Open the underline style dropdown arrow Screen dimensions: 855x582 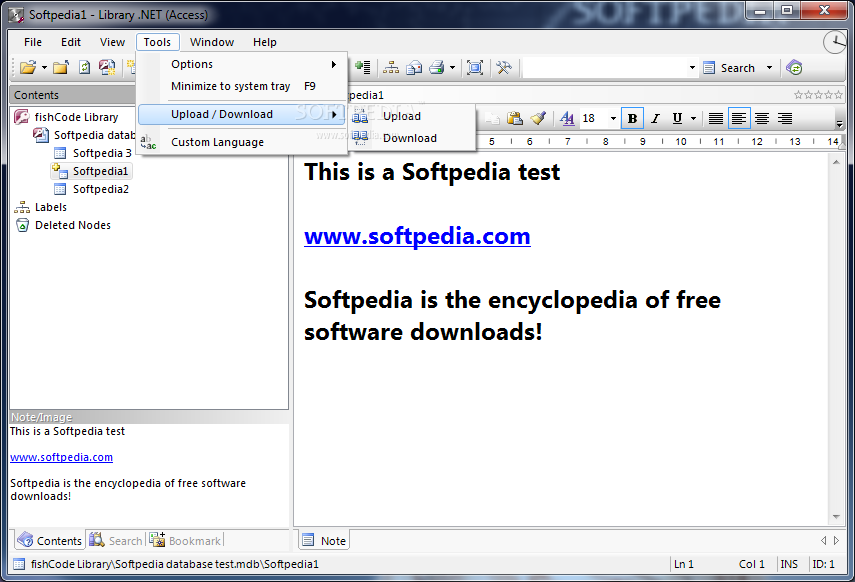pyautogui.click(x=693, y=118)
